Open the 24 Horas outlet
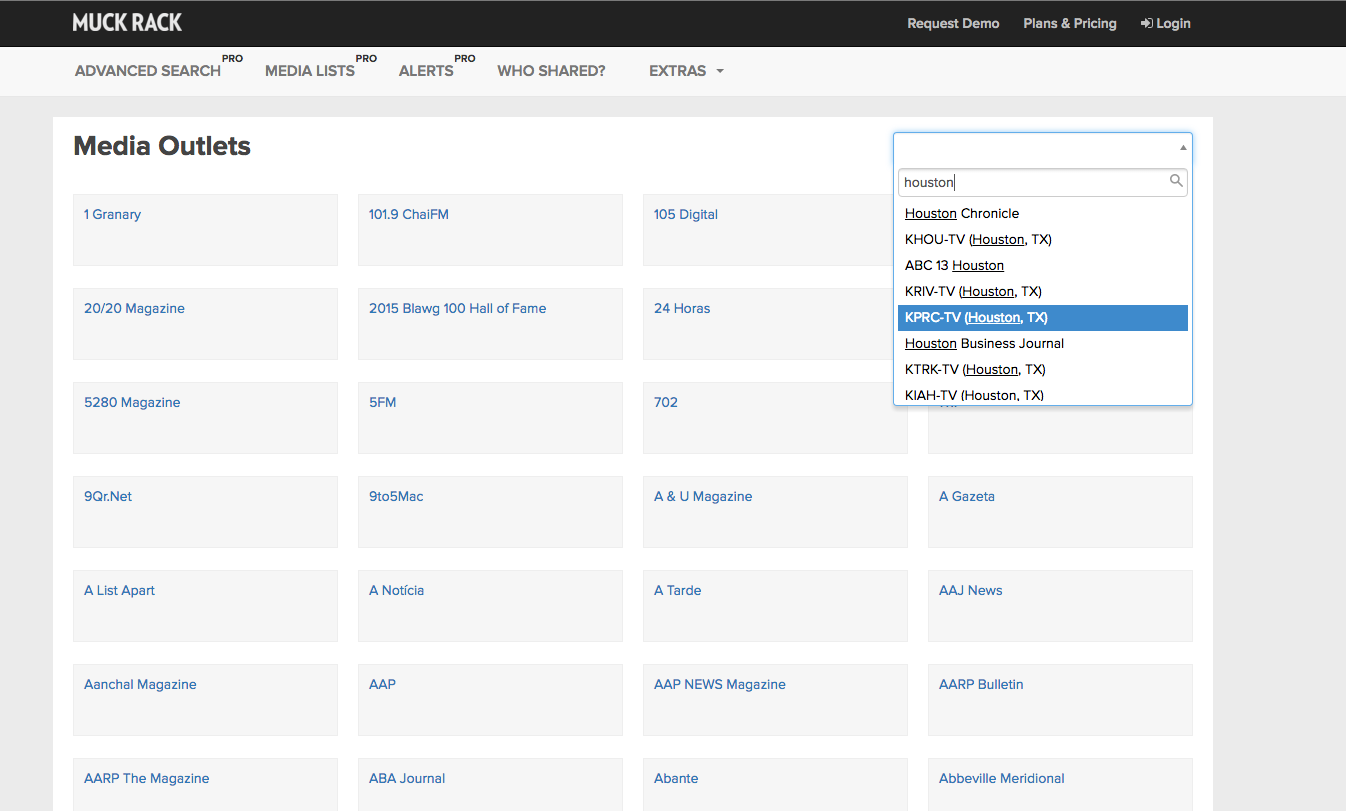This screenshot has width=1346, height=811. [x=682, y=308]
